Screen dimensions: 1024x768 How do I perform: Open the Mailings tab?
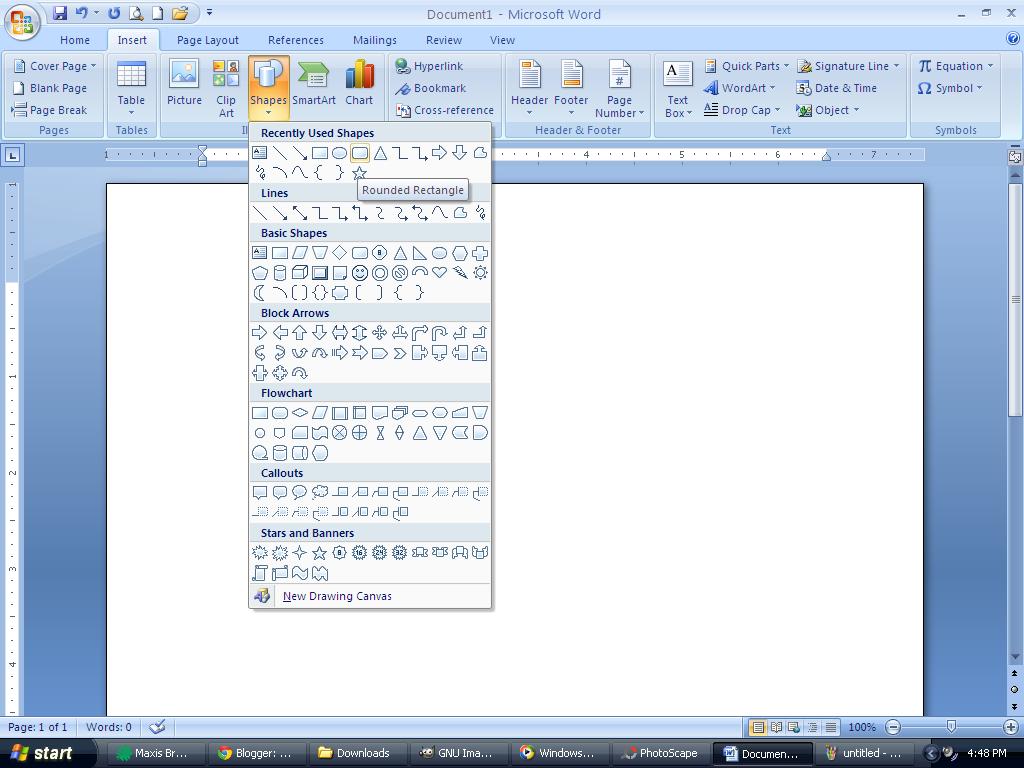[x=375, y=40]
